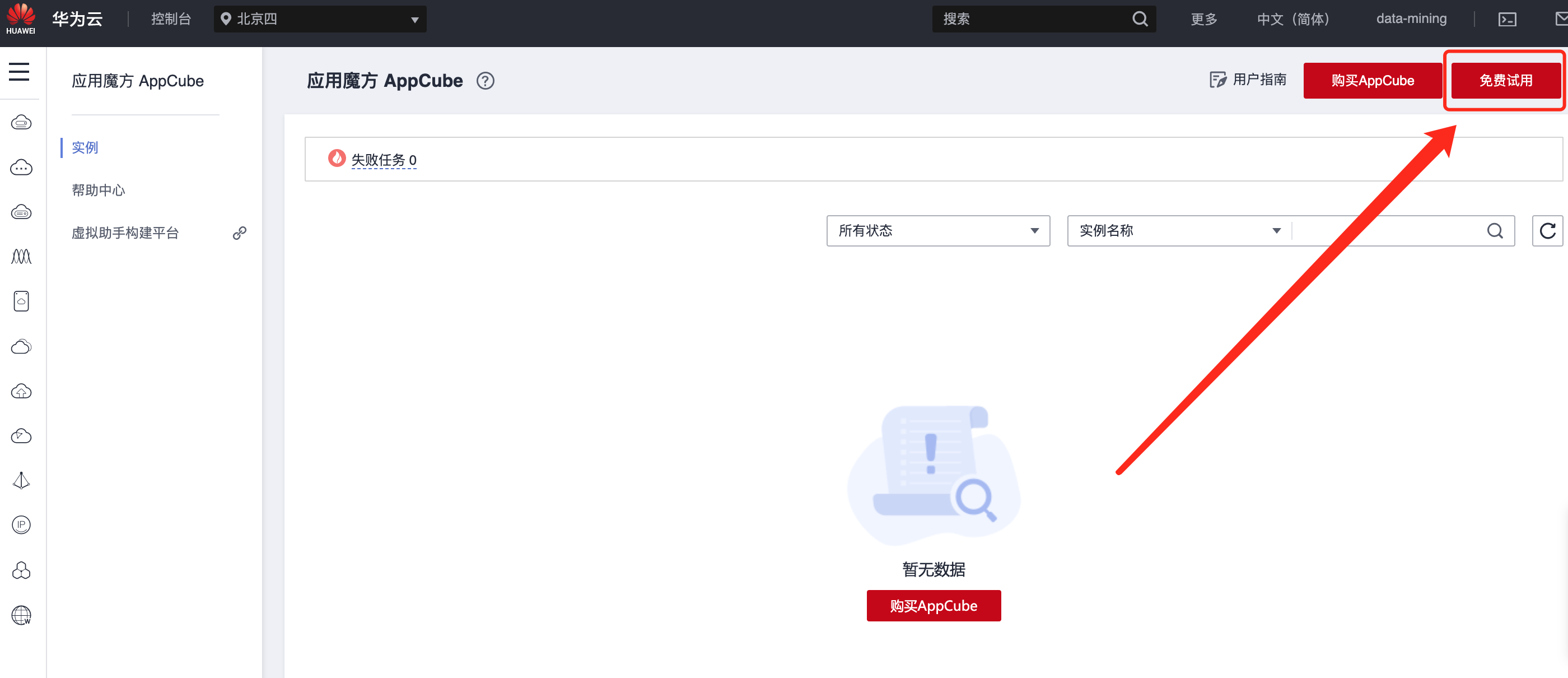Open 帮助中心 in the sidebar
Viewport: 1568px width, 678px height.
98,190
